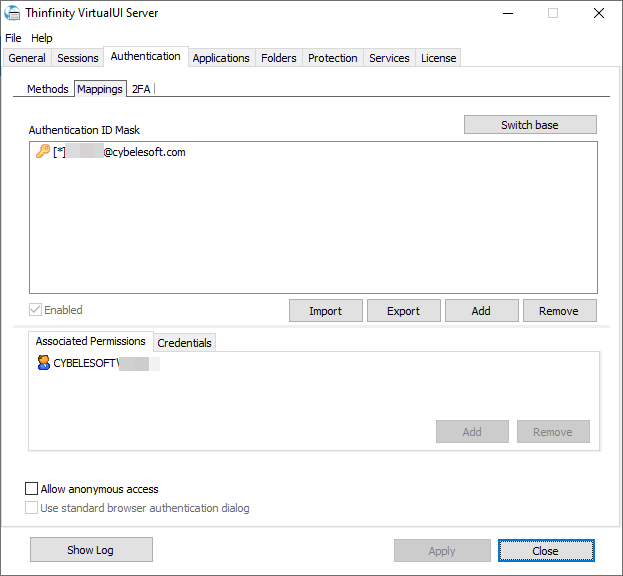Add a new Authentication ID Mask

click(x=482, y=311)
